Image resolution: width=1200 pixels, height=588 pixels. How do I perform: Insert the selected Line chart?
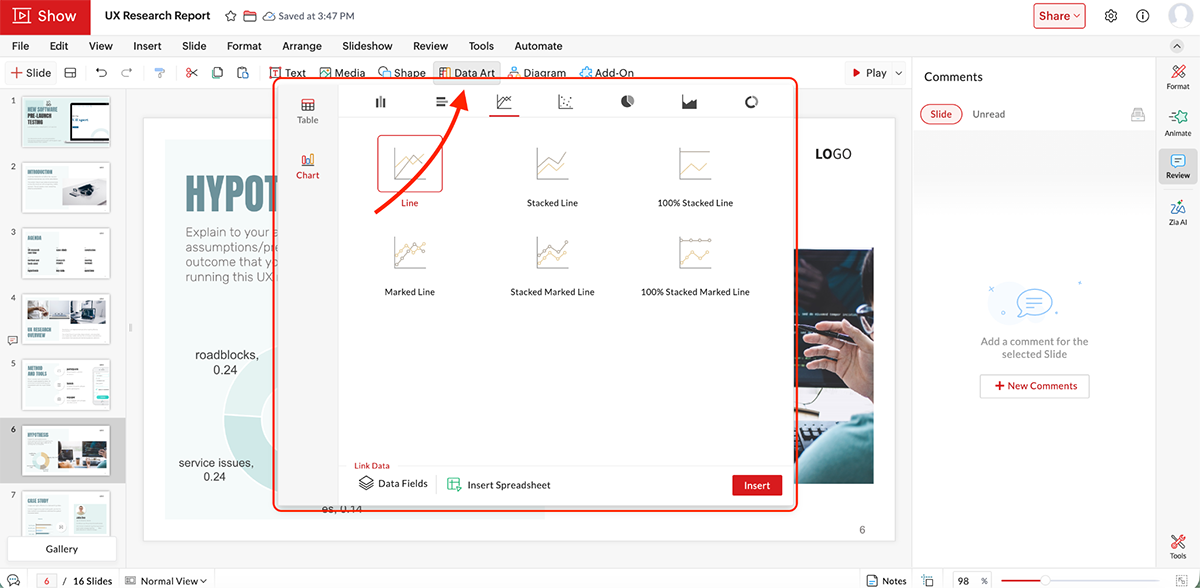point(757,485)
